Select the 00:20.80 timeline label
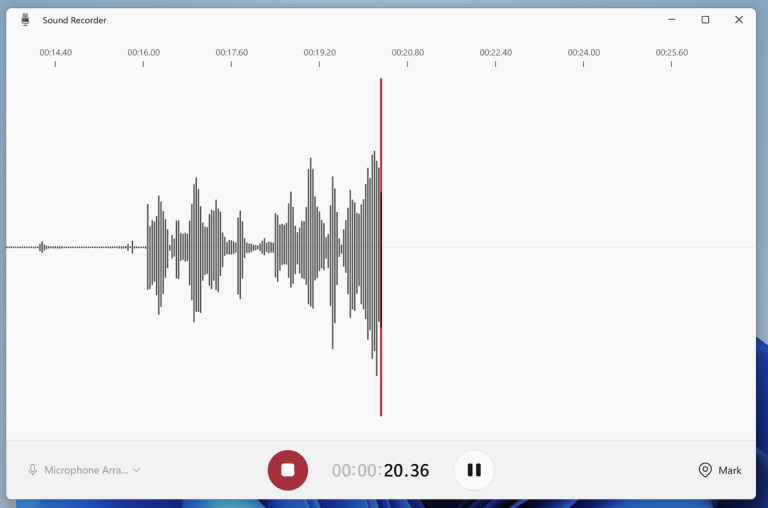 click(407, 52)
